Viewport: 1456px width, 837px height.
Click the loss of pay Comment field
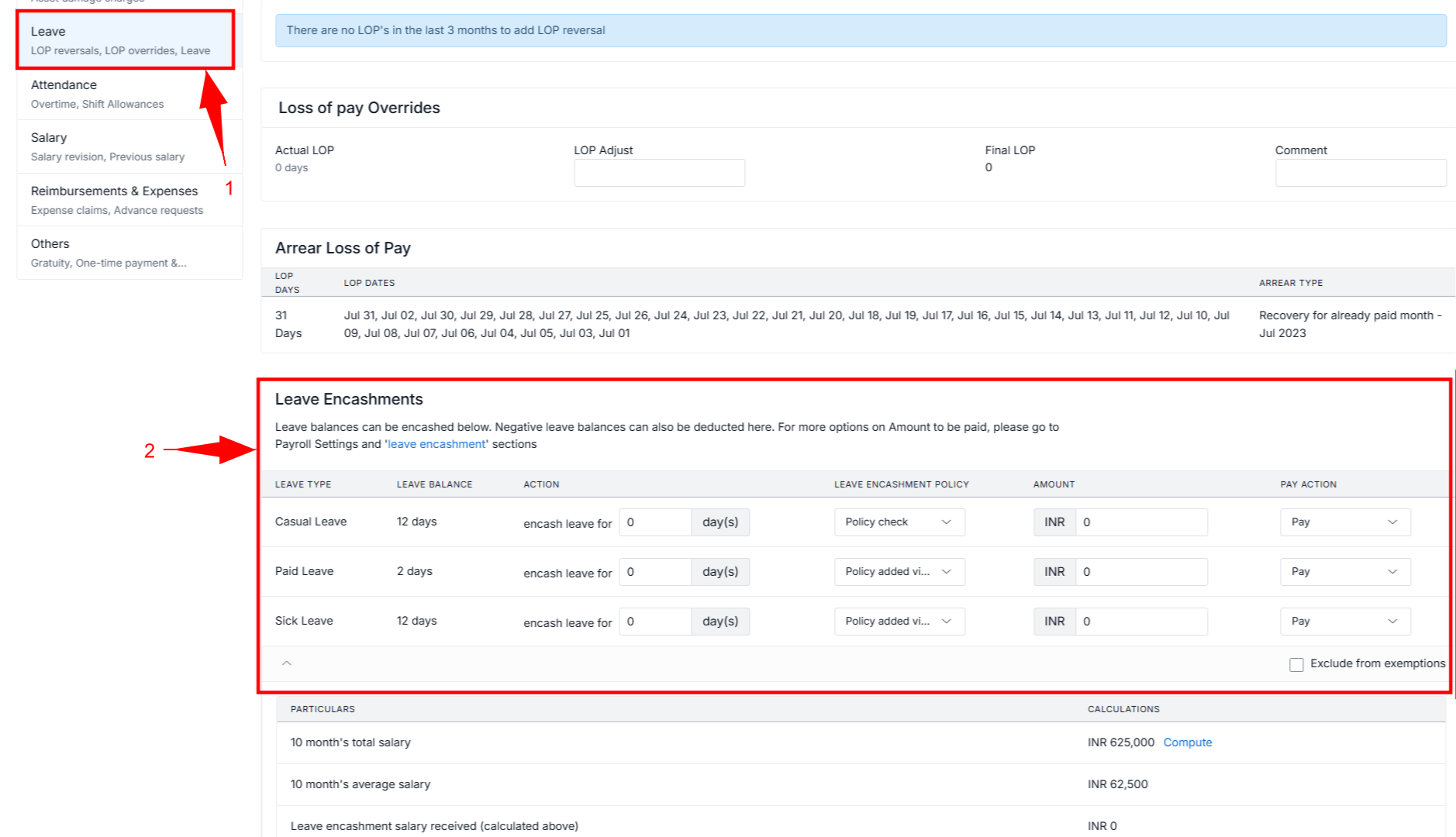pyautogui.click(x=1360, y=173)
